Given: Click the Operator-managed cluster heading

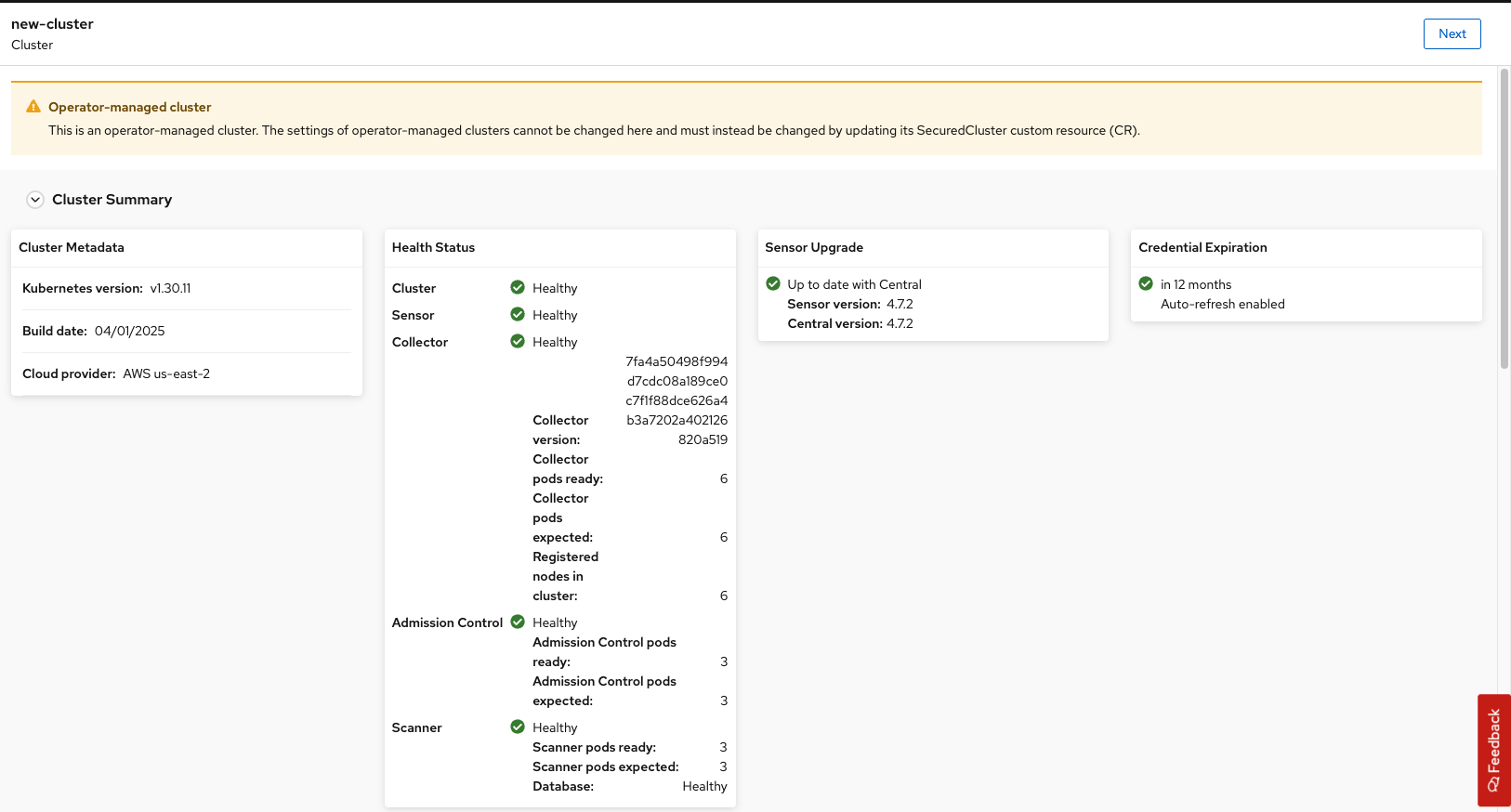Looking at the screenshot, I should click(130, 107).
